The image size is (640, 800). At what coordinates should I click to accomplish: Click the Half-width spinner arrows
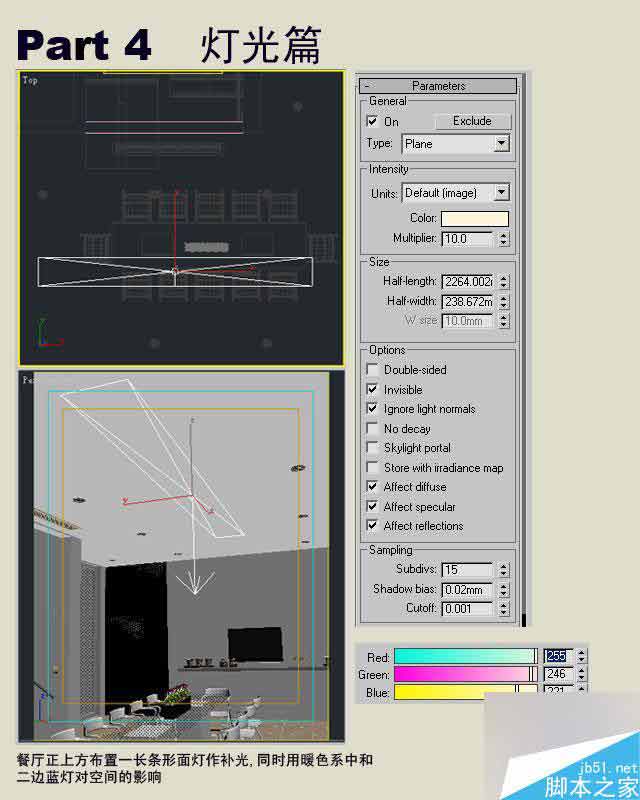coord(504,302)
